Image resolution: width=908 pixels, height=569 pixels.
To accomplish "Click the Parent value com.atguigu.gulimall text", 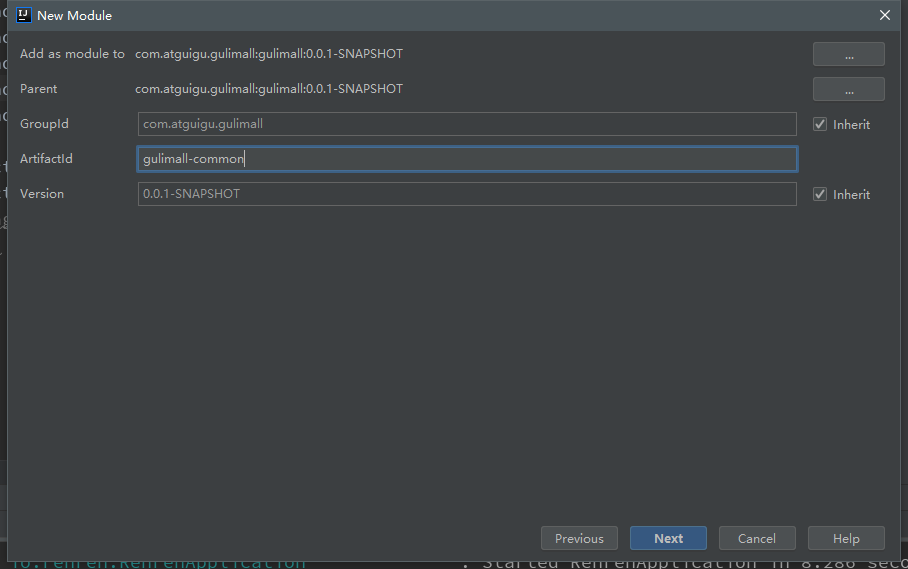I will [x=269, y=89].
